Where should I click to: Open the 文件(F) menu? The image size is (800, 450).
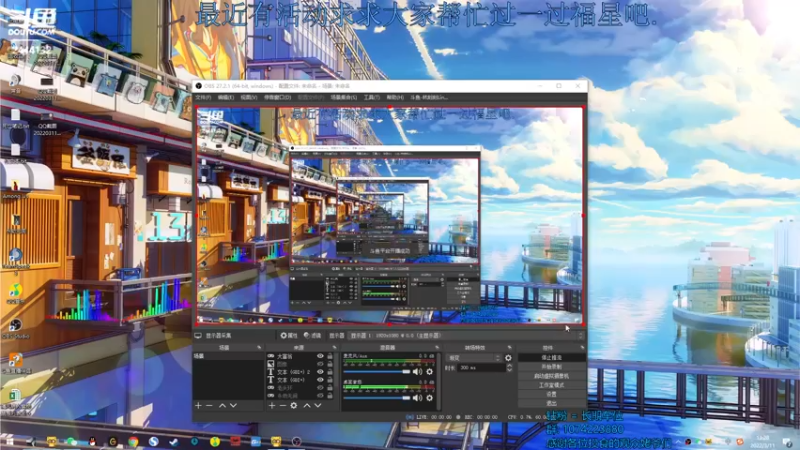coord(203,97)
